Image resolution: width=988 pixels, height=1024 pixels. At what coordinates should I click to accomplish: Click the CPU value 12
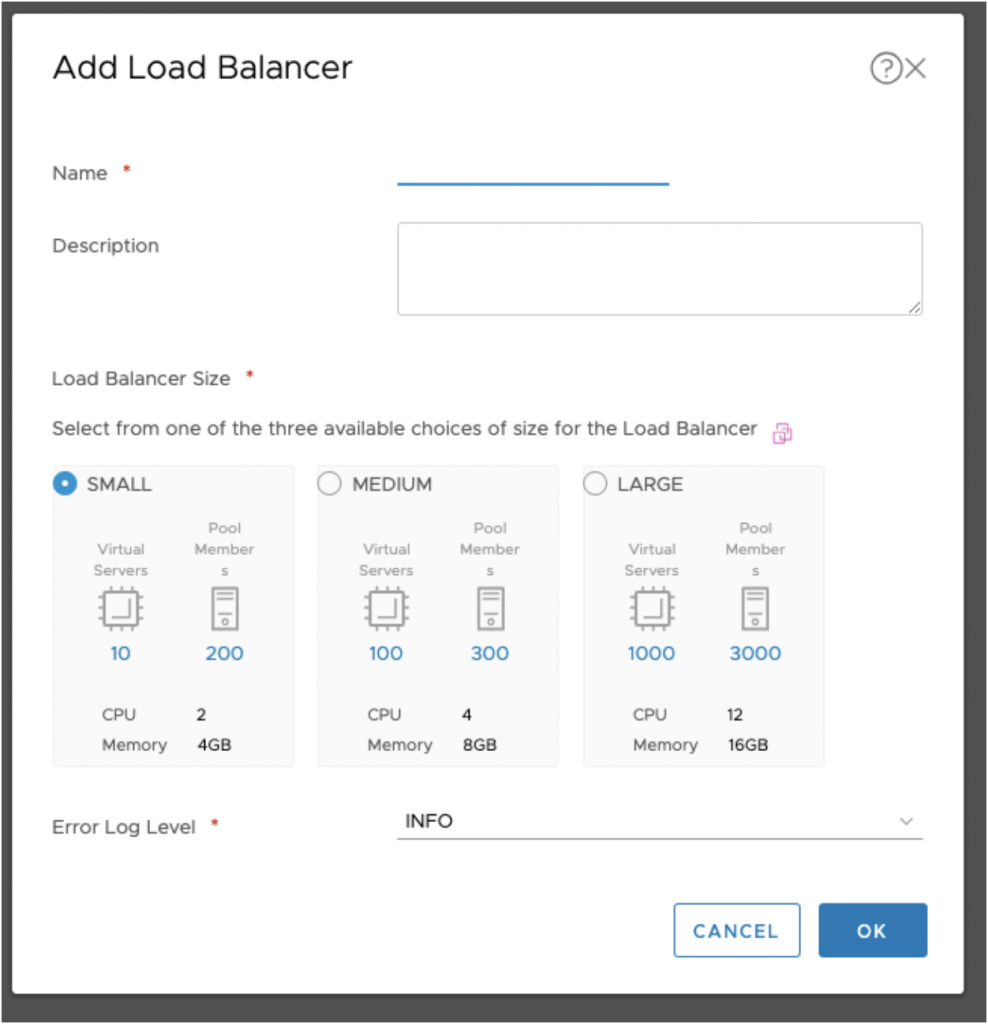click(x=735, y=714)
